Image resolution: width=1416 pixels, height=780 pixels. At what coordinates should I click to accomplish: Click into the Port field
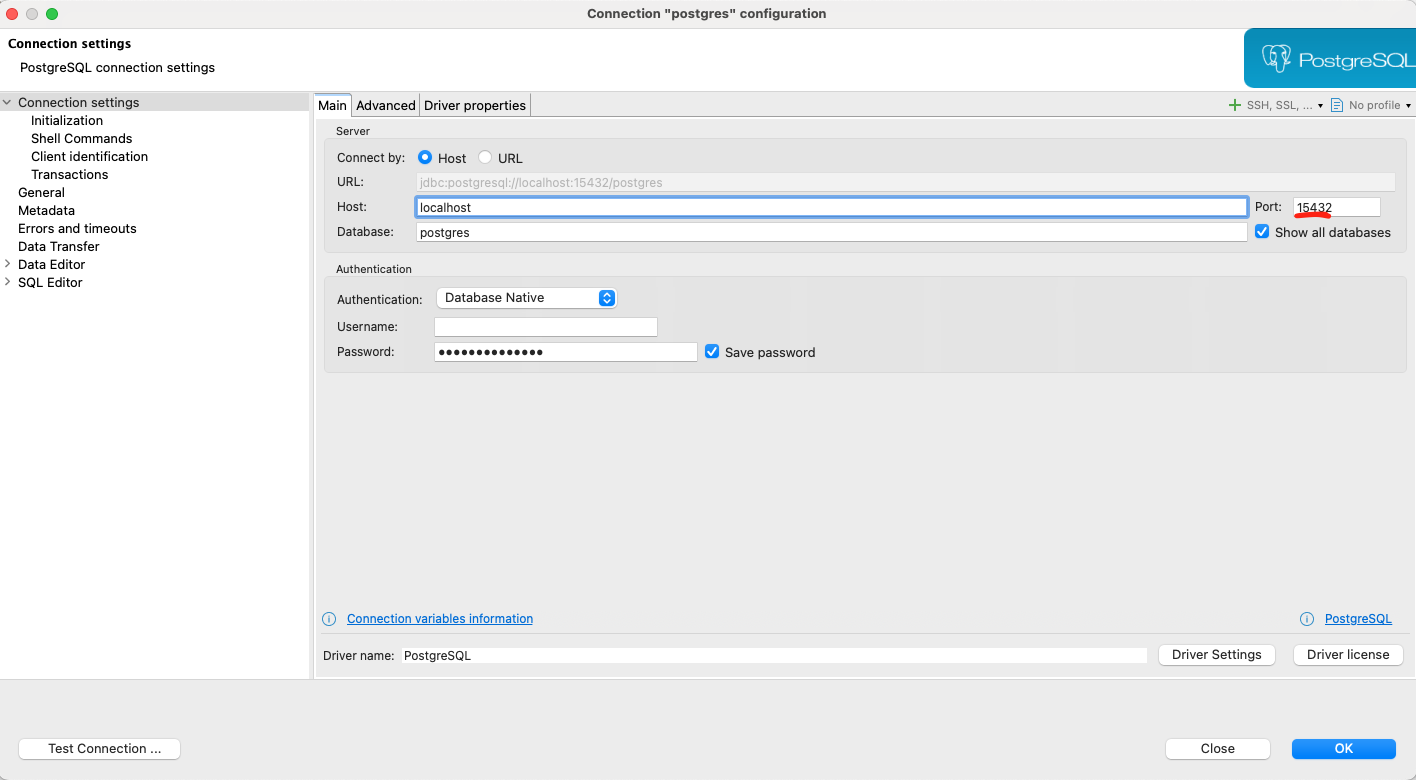coord(1336,207)
